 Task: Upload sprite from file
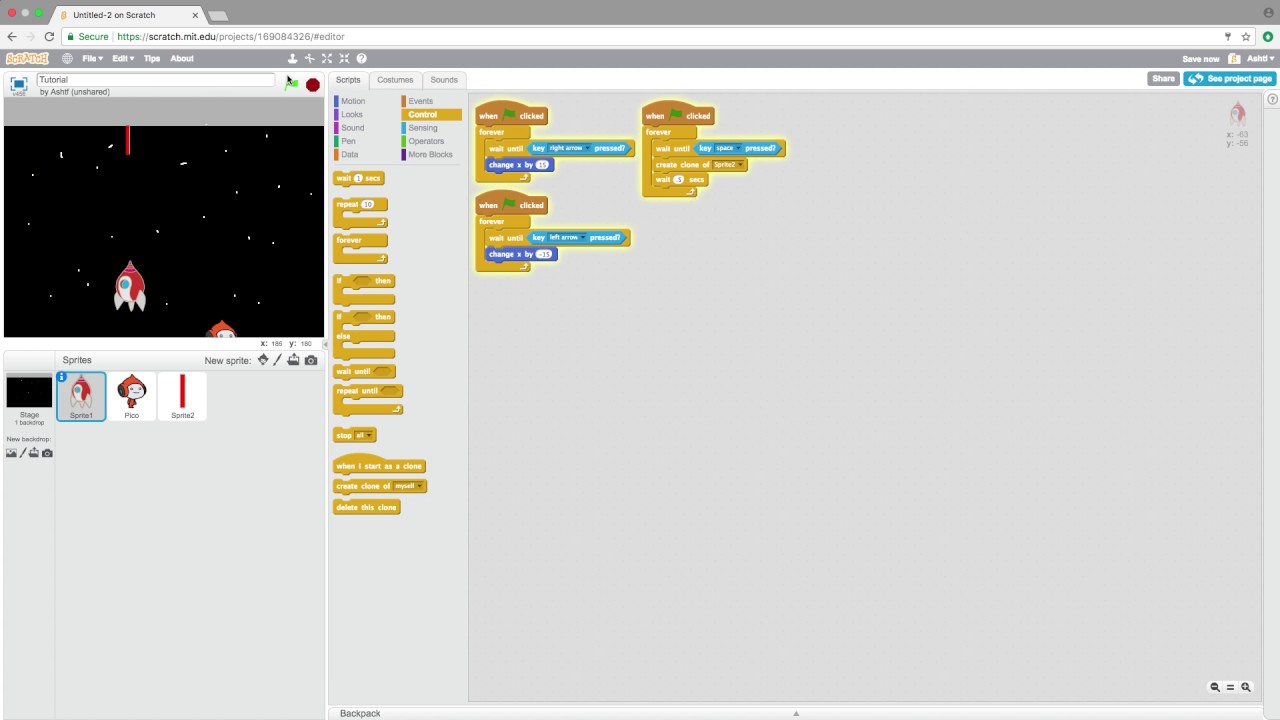tap(293, 360)
